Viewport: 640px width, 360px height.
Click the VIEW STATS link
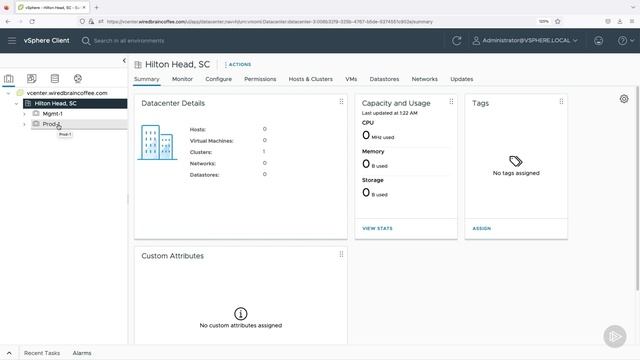coord(377,229)
